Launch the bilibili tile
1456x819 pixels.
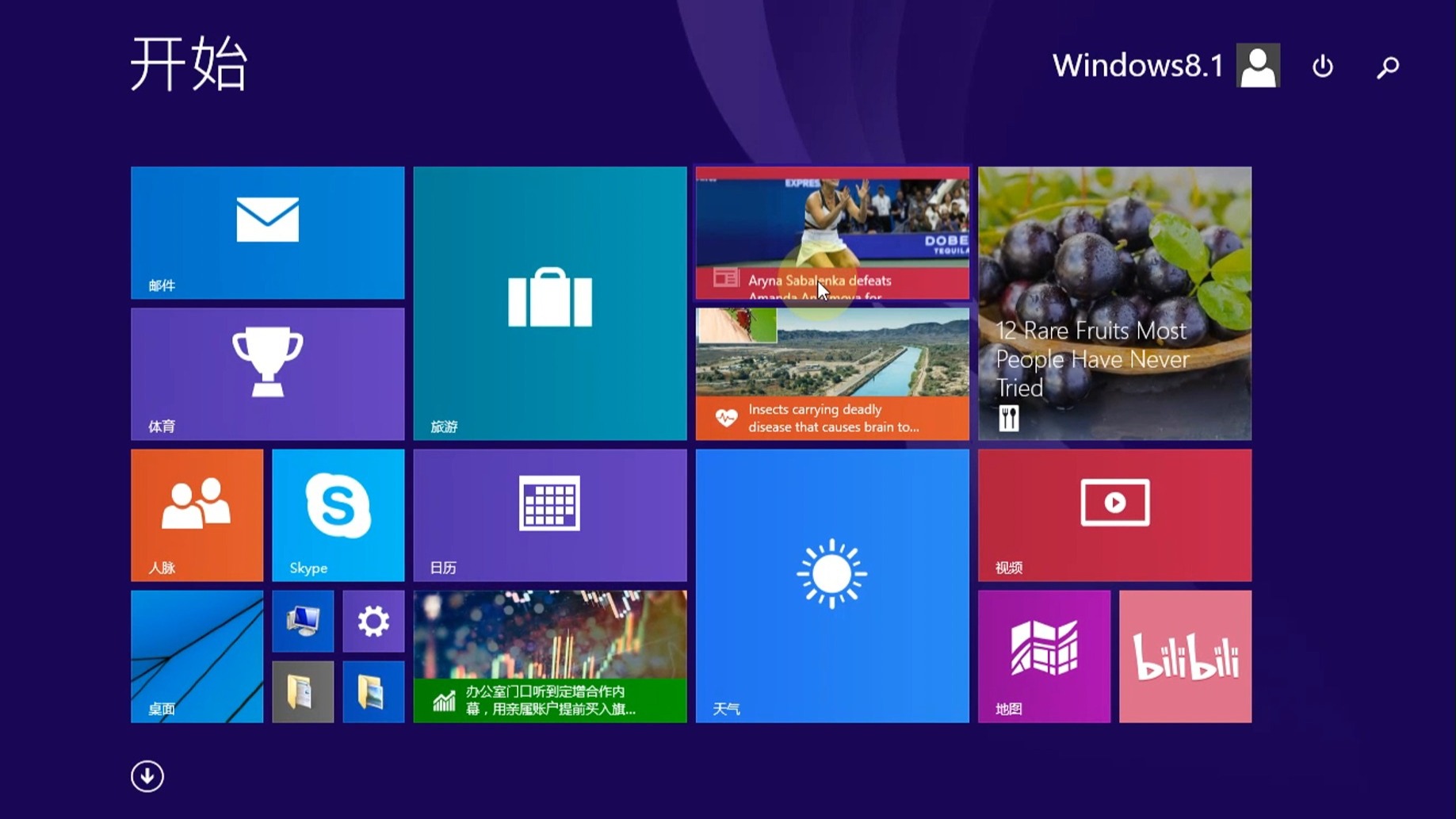click(x=1185, y=656)
